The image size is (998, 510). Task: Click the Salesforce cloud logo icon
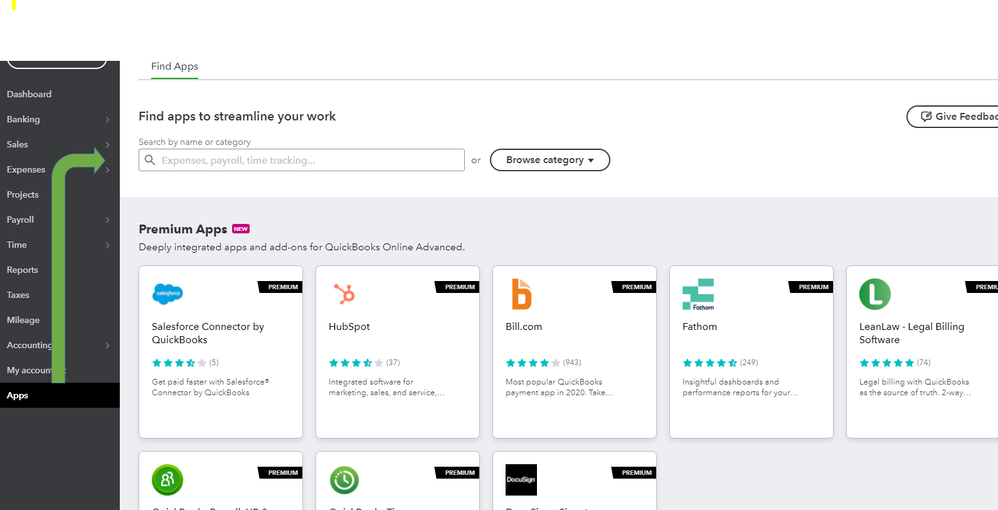click(168, 294)
